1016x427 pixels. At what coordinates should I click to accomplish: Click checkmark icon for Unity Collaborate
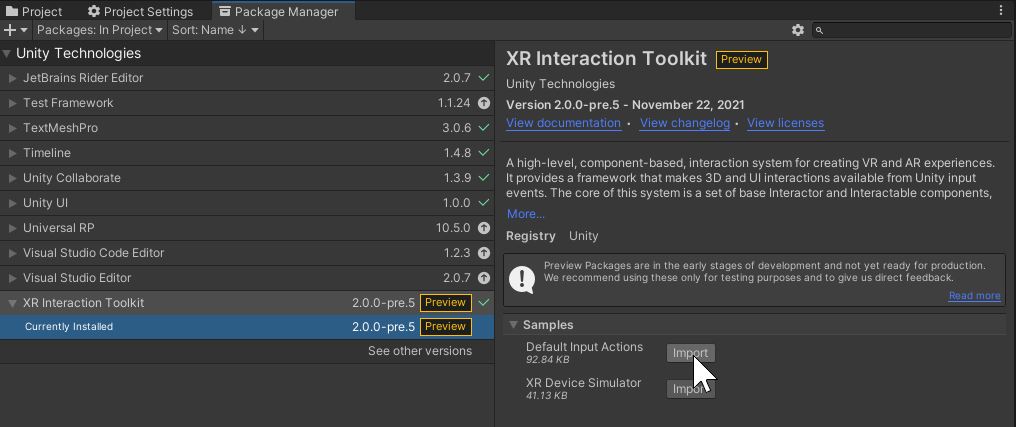[483, 178]
